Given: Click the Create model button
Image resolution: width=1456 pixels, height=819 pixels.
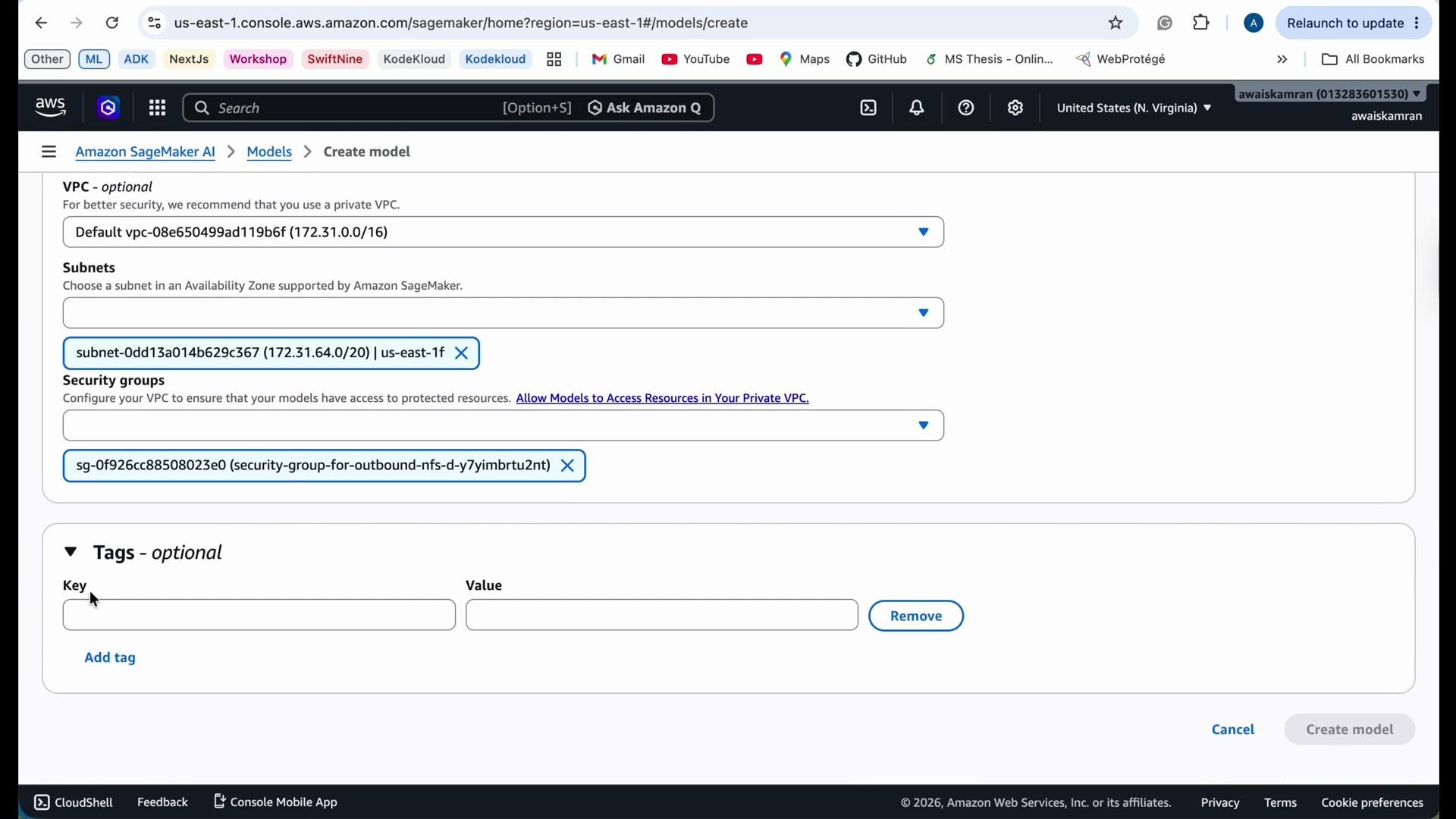Looking at the screenshot, I should point(1351,730).
